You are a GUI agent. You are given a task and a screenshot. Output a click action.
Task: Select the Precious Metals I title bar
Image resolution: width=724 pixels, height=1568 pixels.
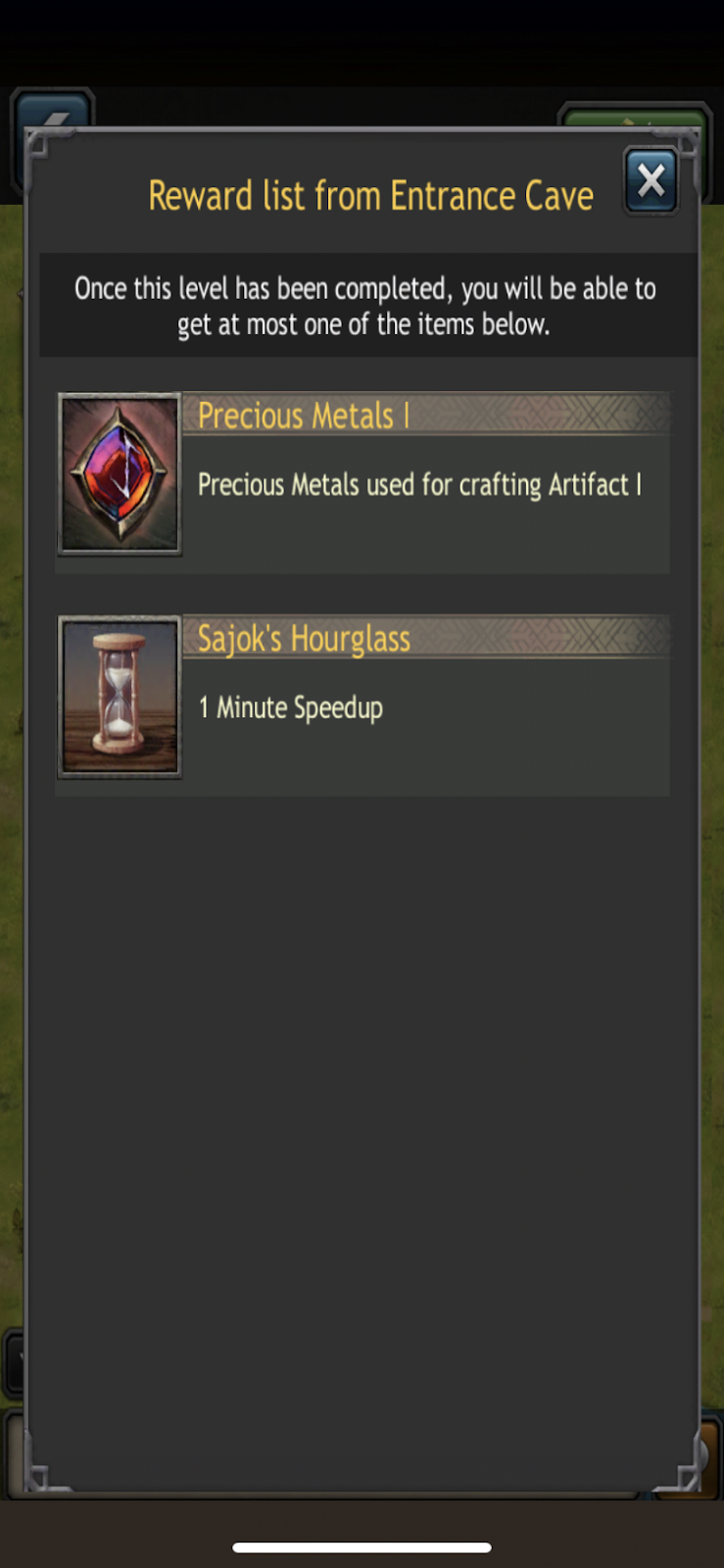[426, 415]
